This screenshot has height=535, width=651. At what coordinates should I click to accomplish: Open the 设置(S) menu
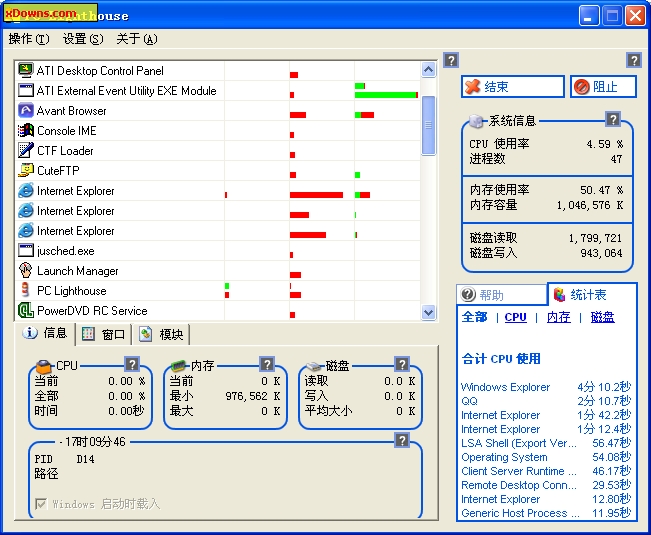tap(83, 39)
